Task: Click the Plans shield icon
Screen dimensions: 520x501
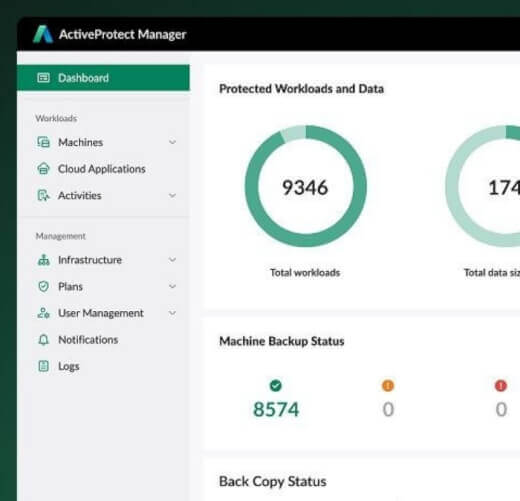Action: (x=43, y=286)
